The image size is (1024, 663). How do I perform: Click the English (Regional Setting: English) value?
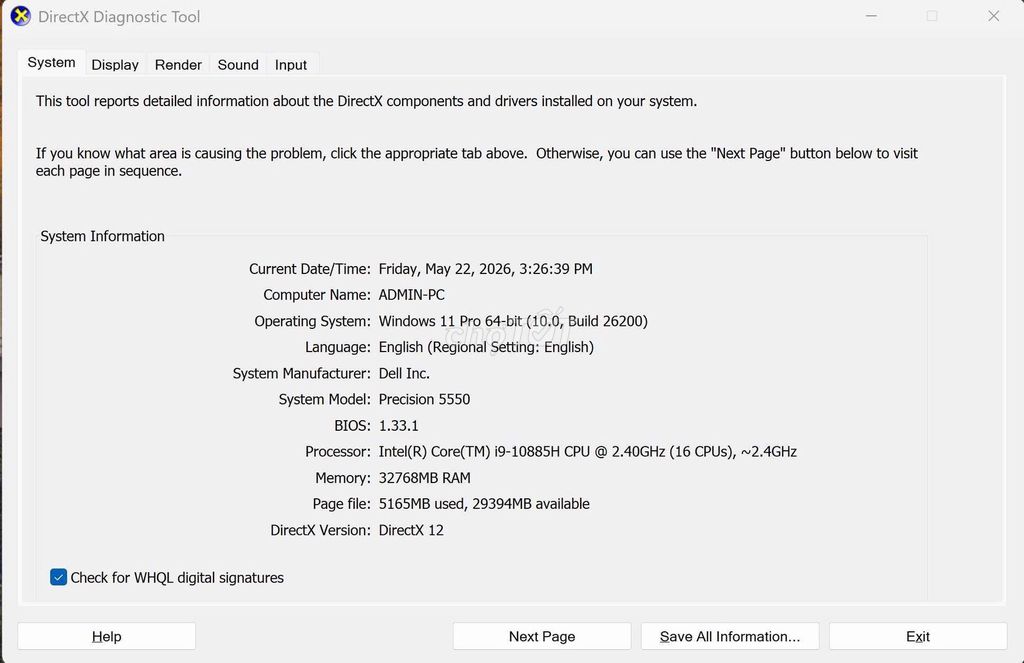pyautogui.click(x=486, y=348)
